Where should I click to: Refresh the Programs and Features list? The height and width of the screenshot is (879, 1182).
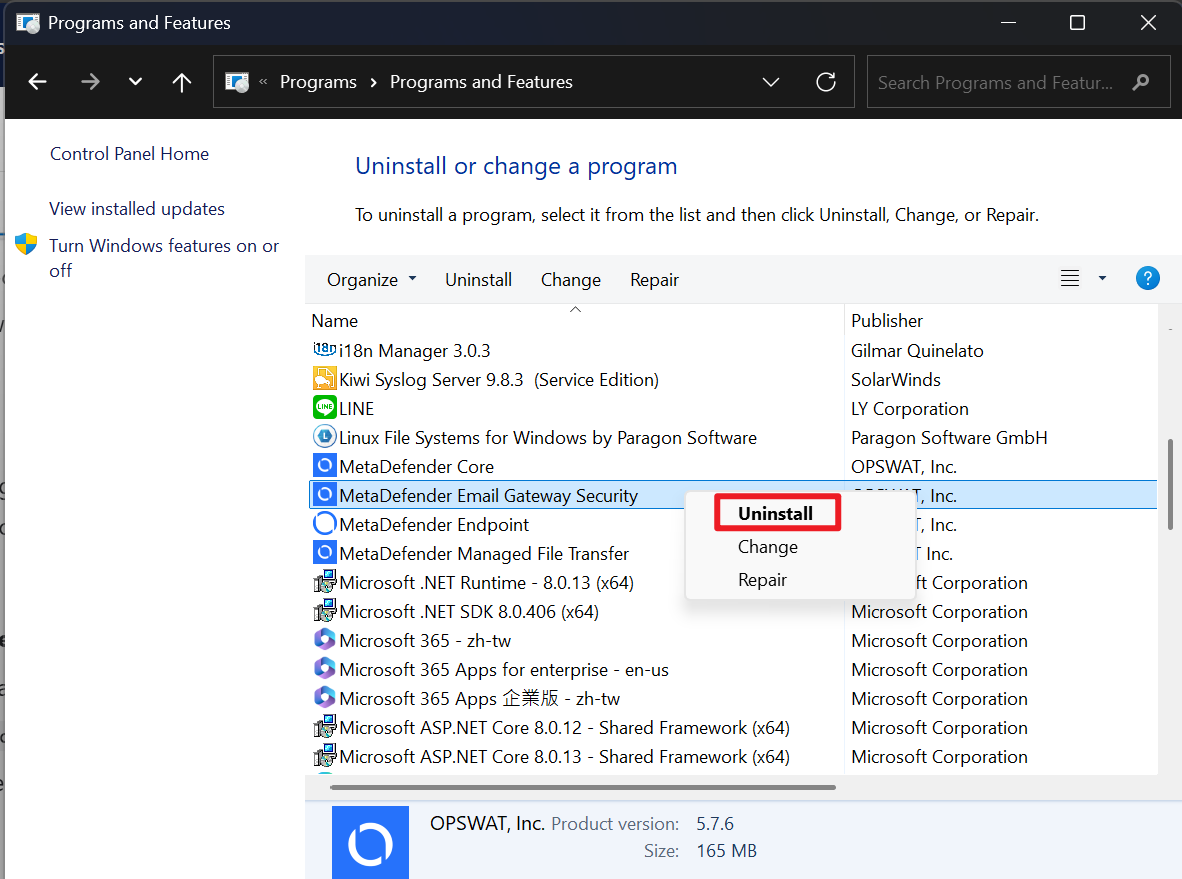click(x=826, y=81)
